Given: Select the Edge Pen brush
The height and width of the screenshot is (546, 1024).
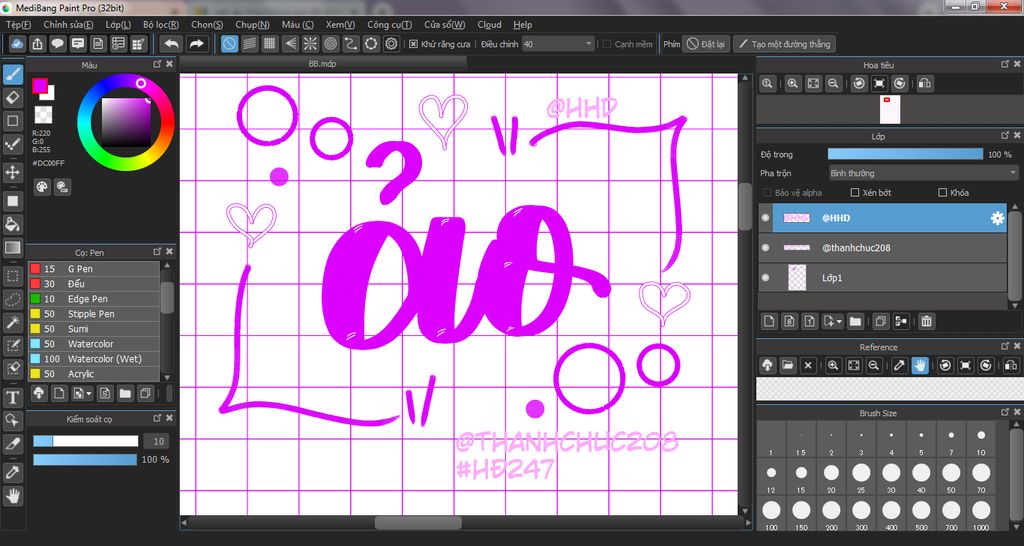Looking at the screenshot, I should click(x=93, y=298).
